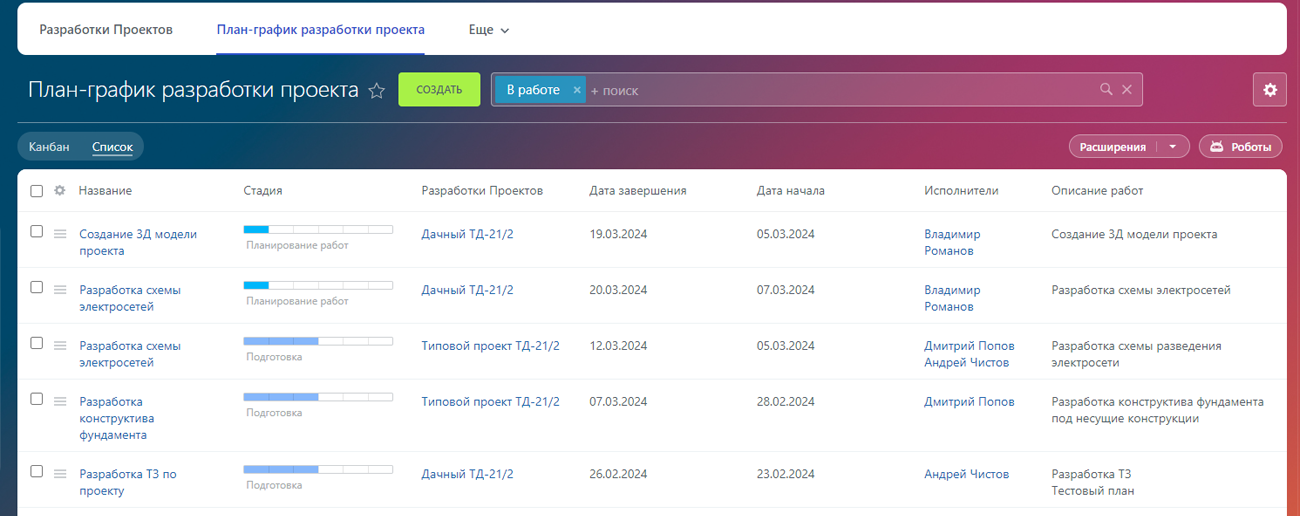Open settings with the gear button
This screenshot has width=1300, height=516.
1269,90
